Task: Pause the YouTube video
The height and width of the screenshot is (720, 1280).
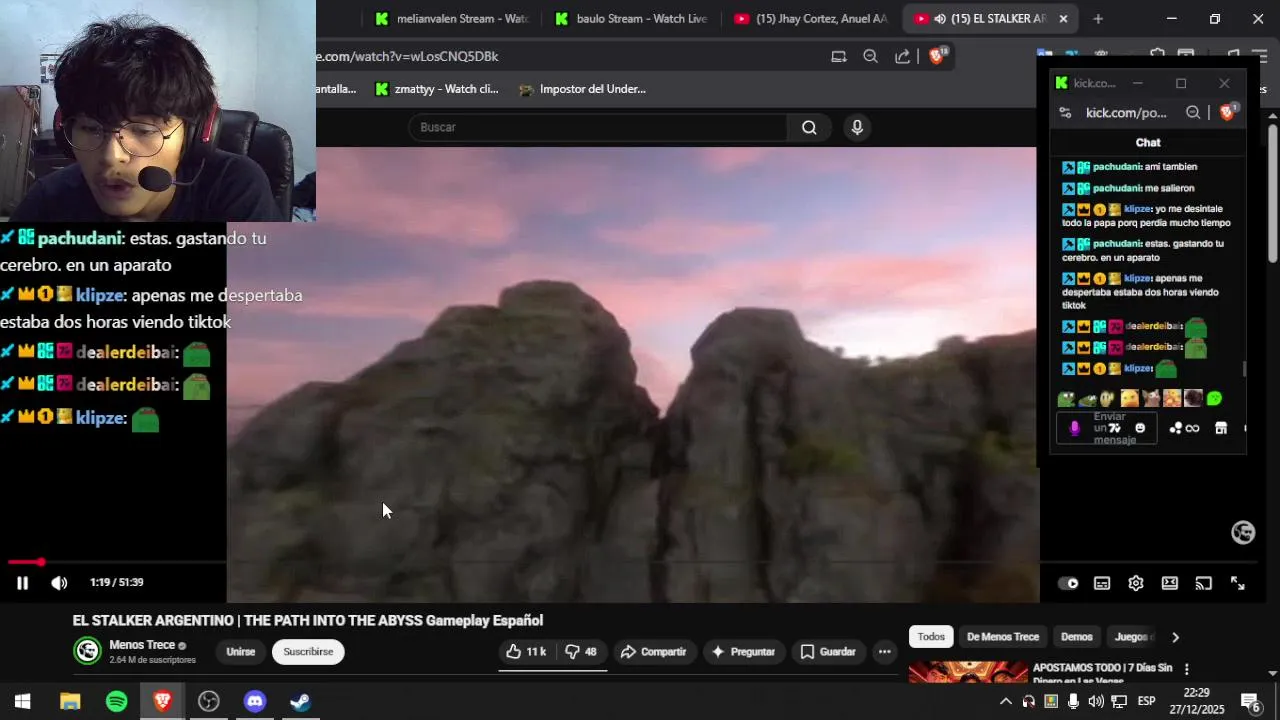Action: click(22, 583)
